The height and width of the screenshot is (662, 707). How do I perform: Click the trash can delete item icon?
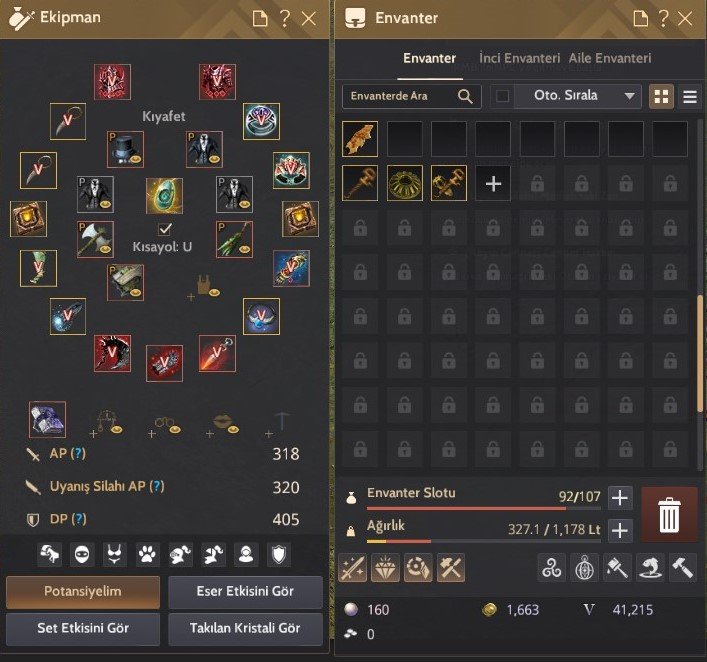tap(669, 515)
